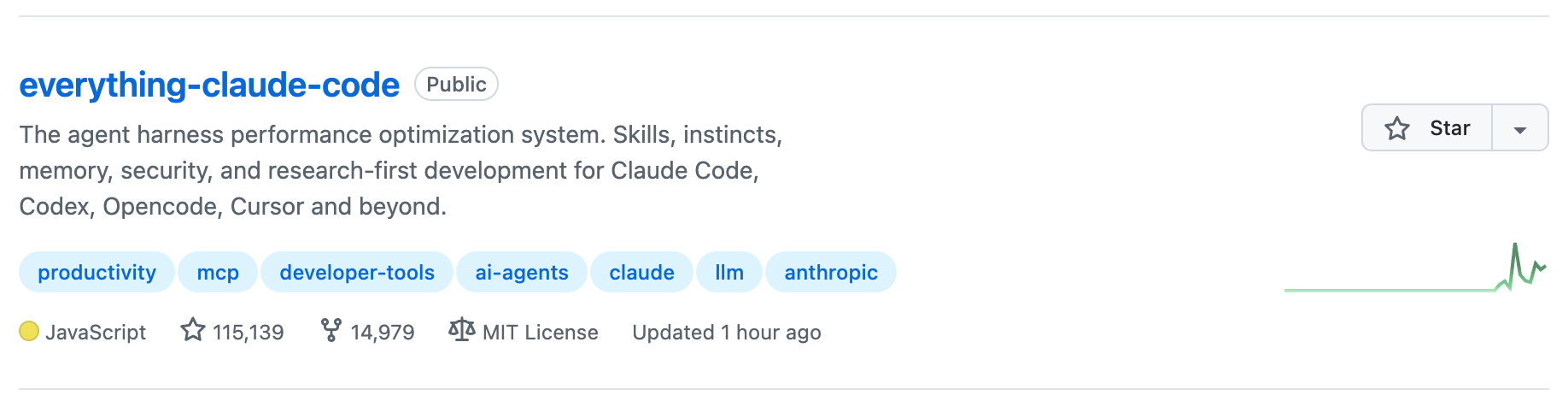Expand the dropdown caret next to Star
This screenshot has width=1568, height=407.
[1519, 129]
